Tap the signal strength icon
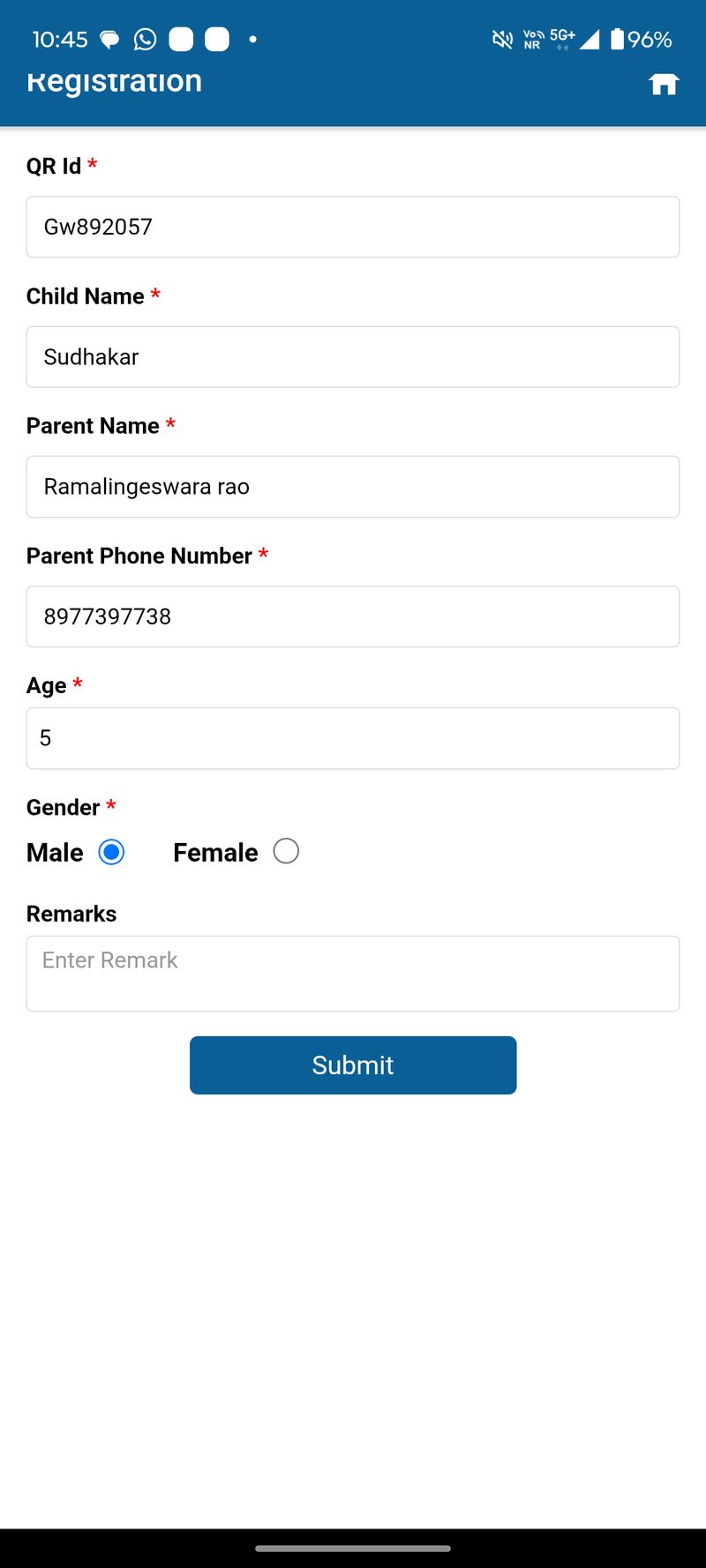 (x=590, y=40)
